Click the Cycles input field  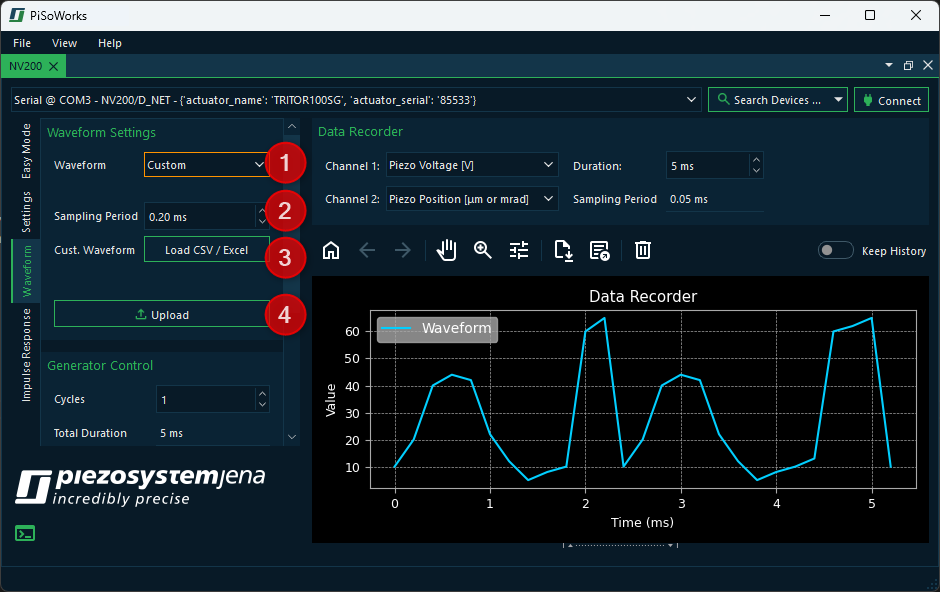click(206, 399)
